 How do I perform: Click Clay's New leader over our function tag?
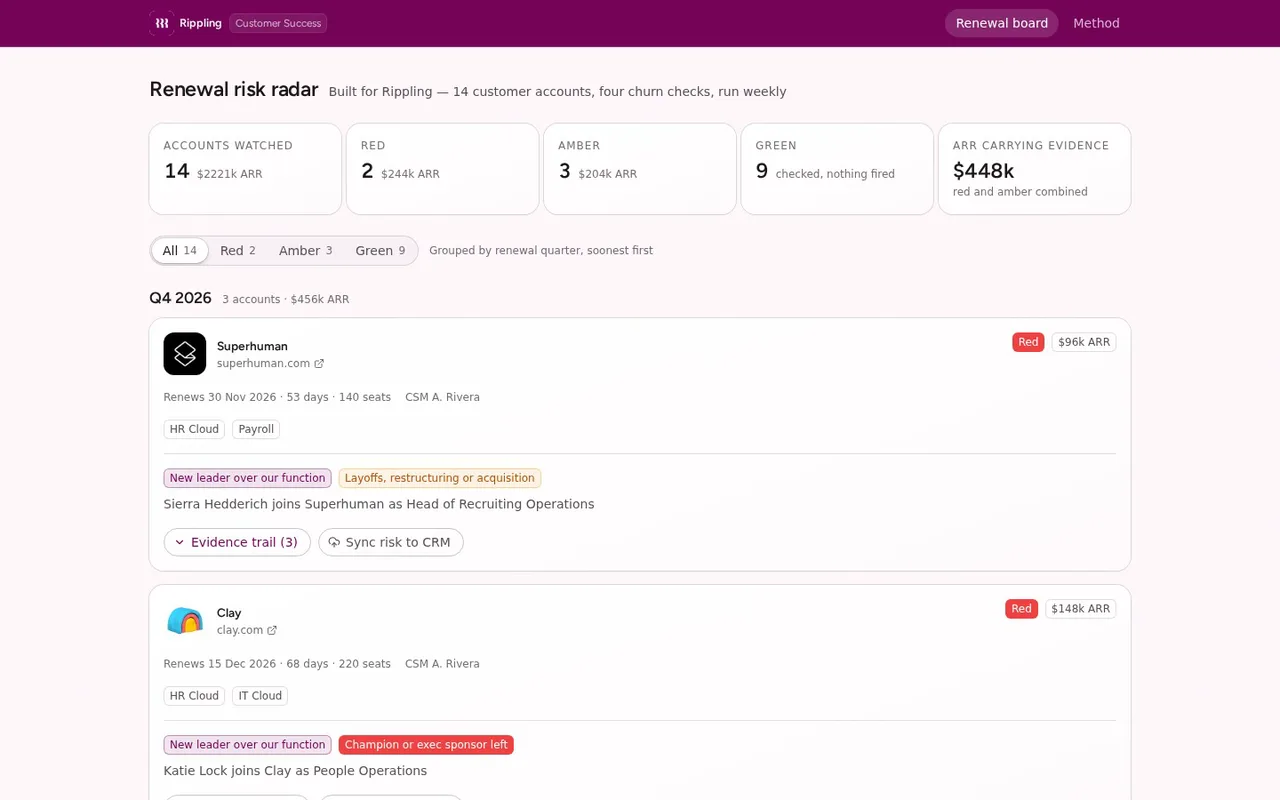pos(247,745)
